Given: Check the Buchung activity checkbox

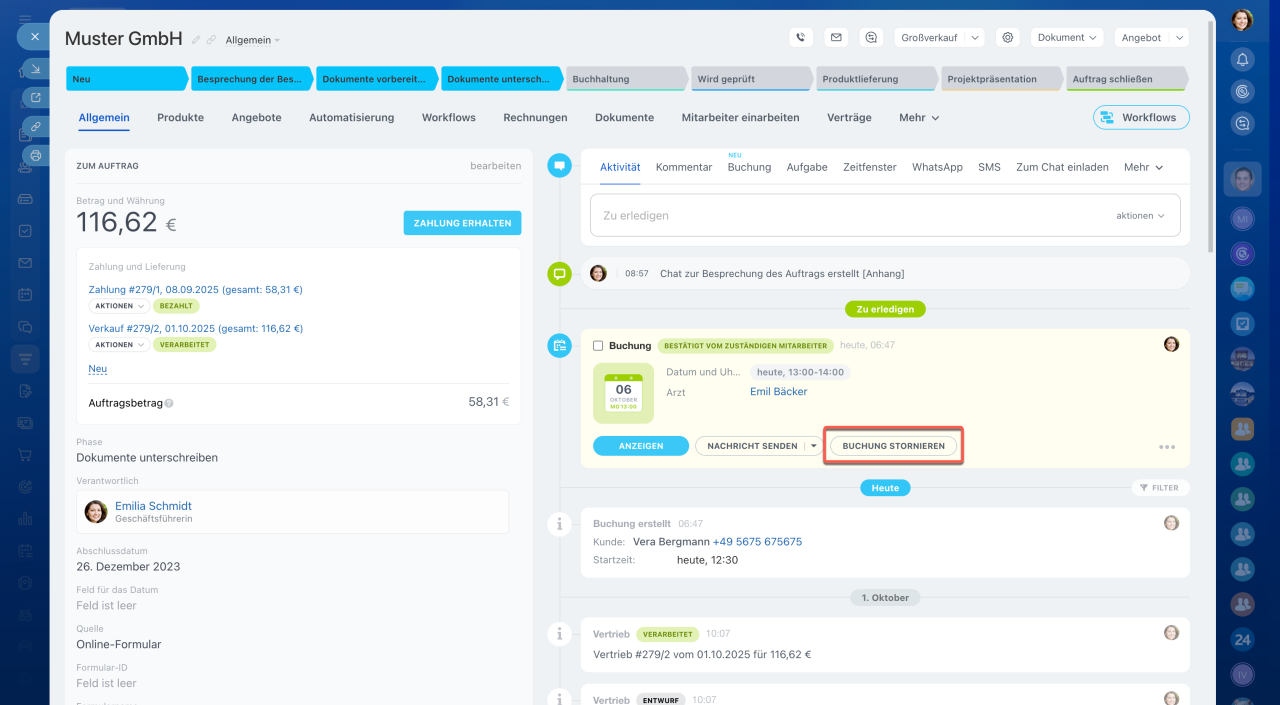Looking at the screenshot, I should 598,346.
